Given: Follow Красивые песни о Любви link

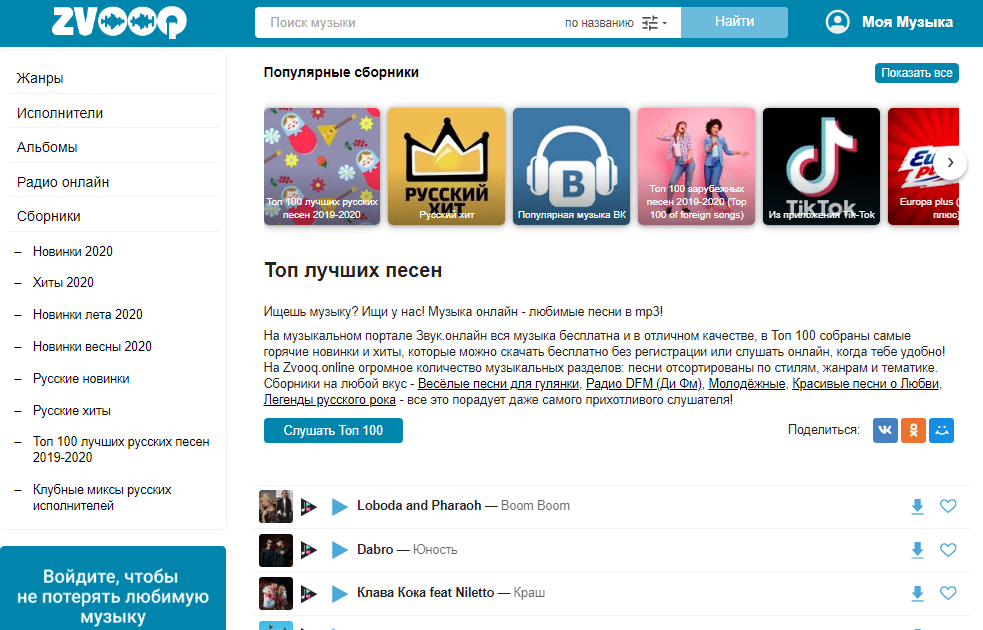Looking at the screenshot, I should [x=866, y=384].
